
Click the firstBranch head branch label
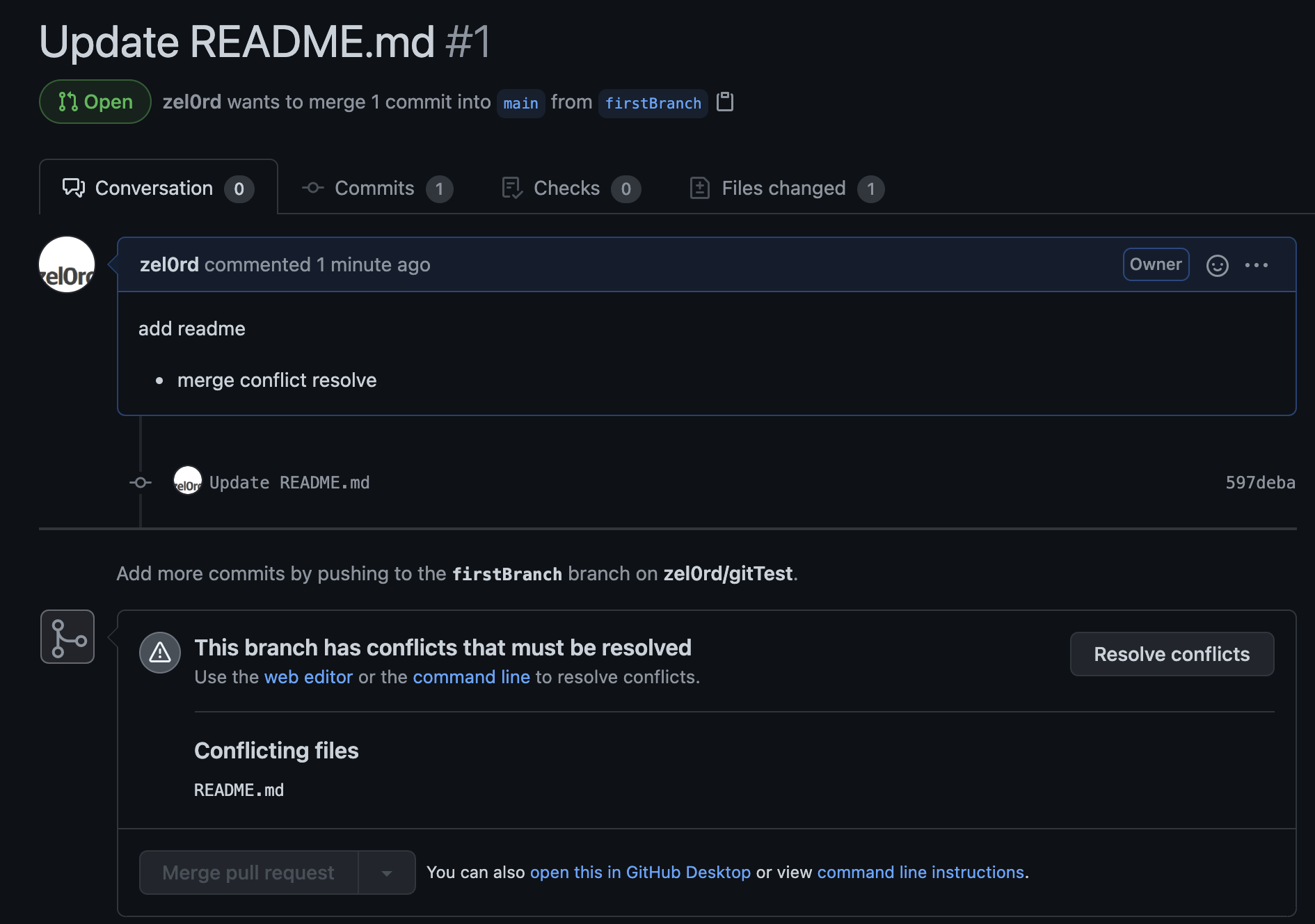[x=653, y=103]
